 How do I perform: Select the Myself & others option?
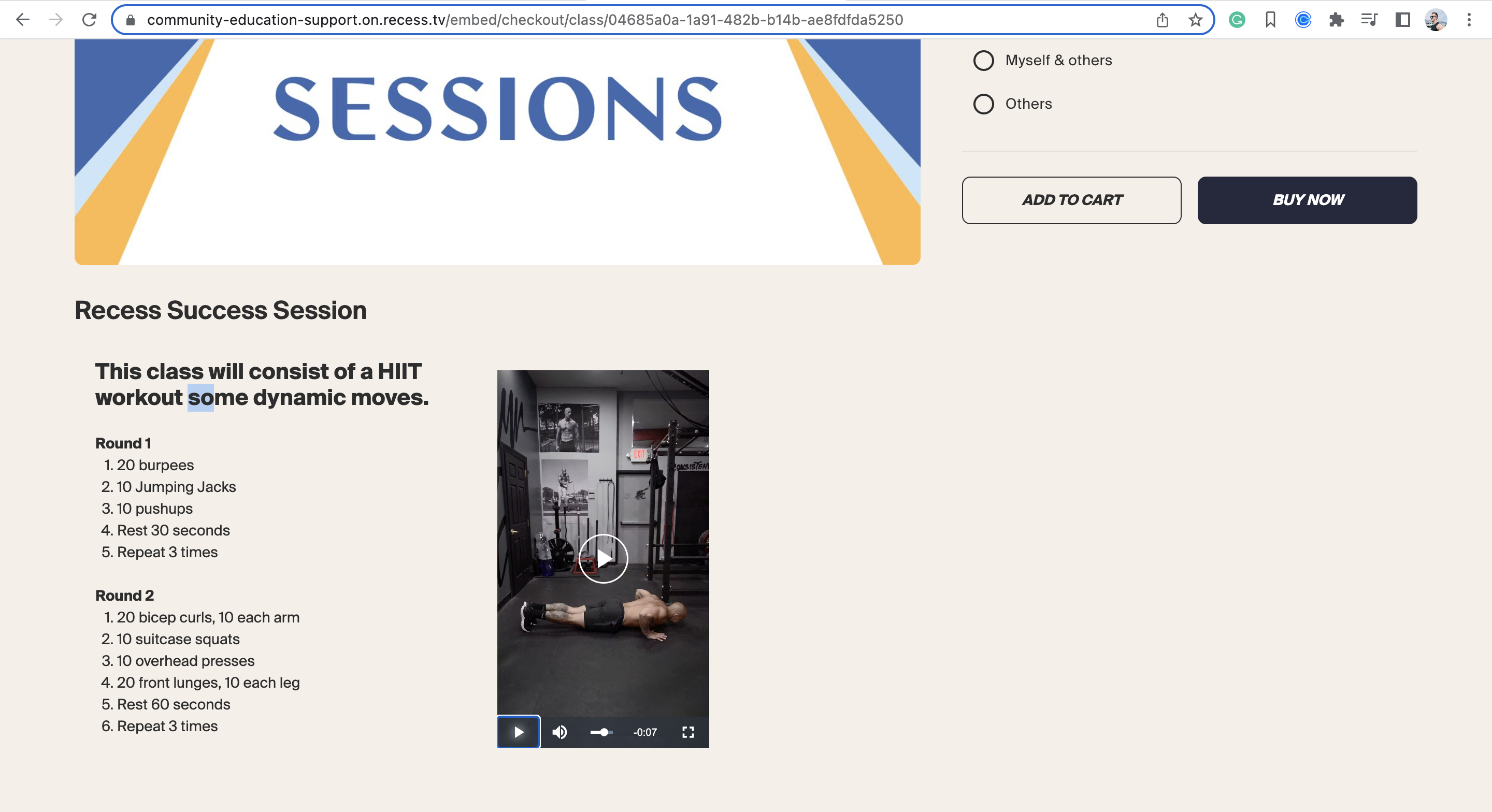[983, 60]
